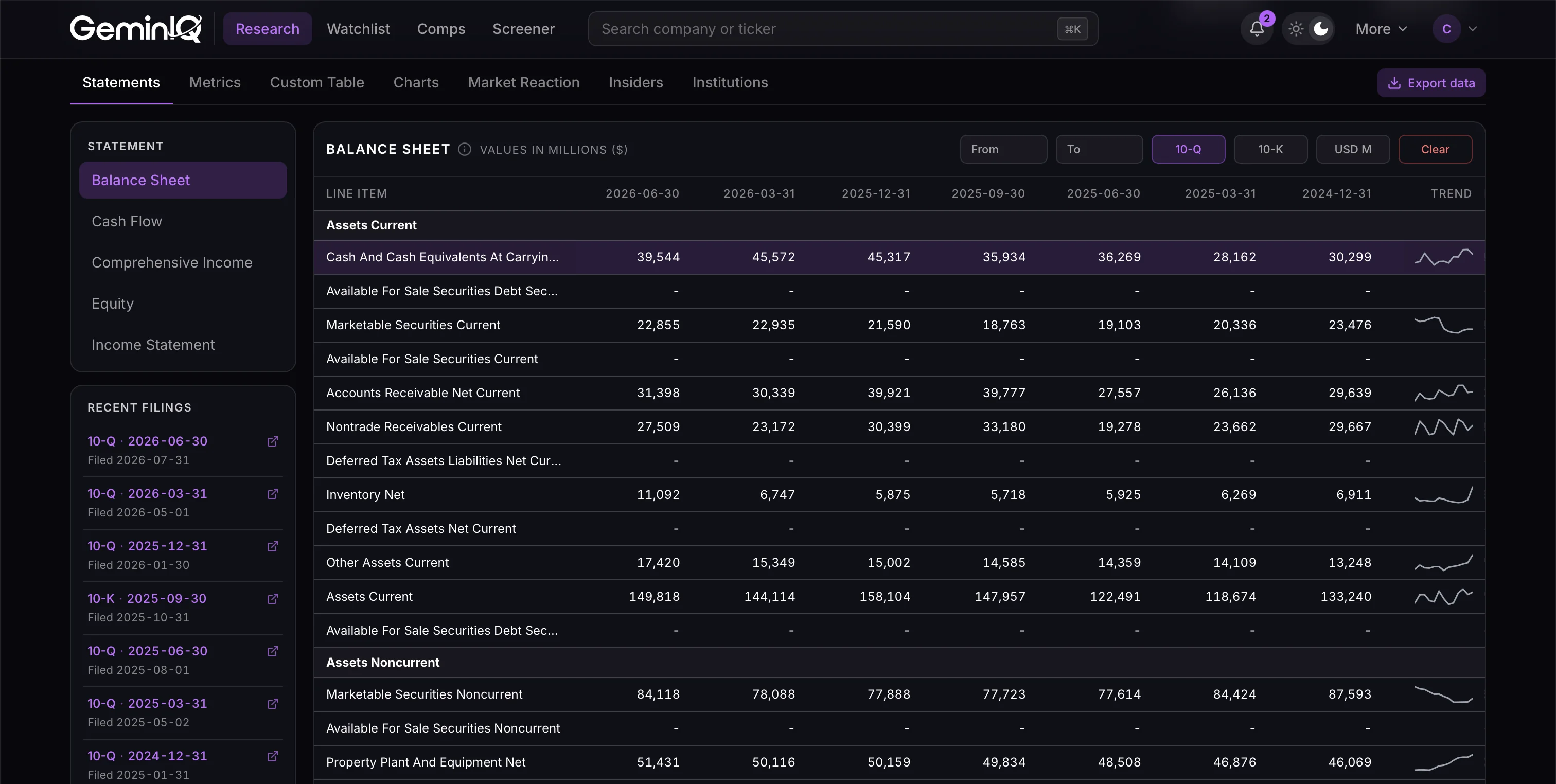Click Accounts Receivable value 39,921
The image size is (1556, 784).
[x=889, y=393]
